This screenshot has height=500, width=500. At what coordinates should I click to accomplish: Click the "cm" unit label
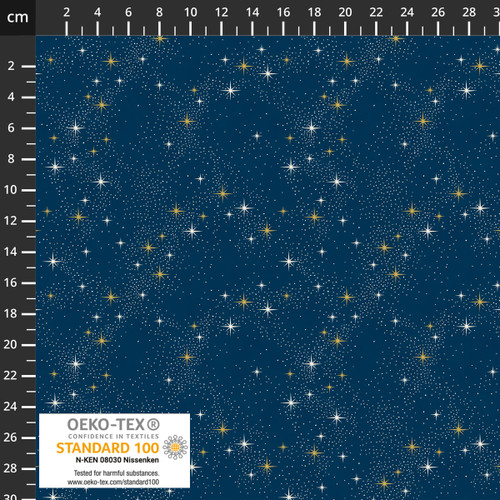click(18, 17)
